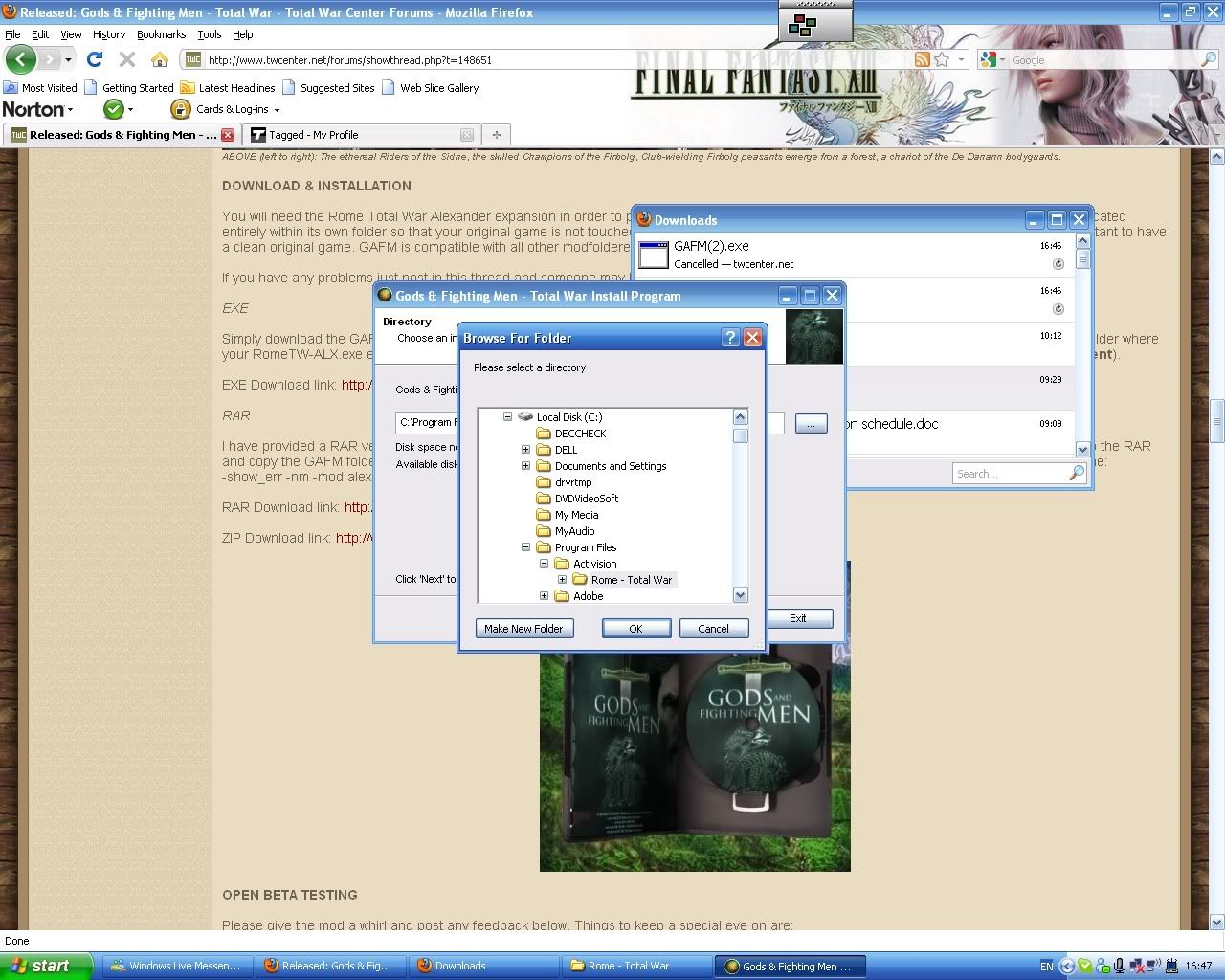1225x980 pixels.
Task: Expand the Rome - Total War folder
Action: pyautogui.click(x=562, y=580)
